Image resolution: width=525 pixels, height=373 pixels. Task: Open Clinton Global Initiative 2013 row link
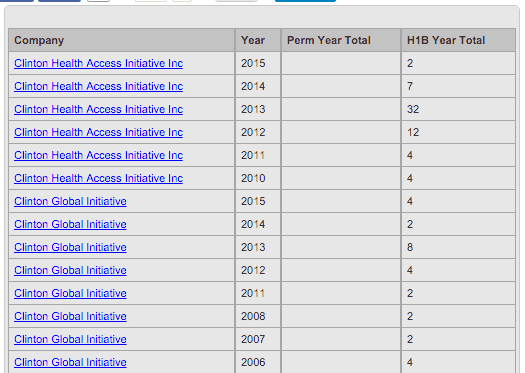[x=70, y=247]
